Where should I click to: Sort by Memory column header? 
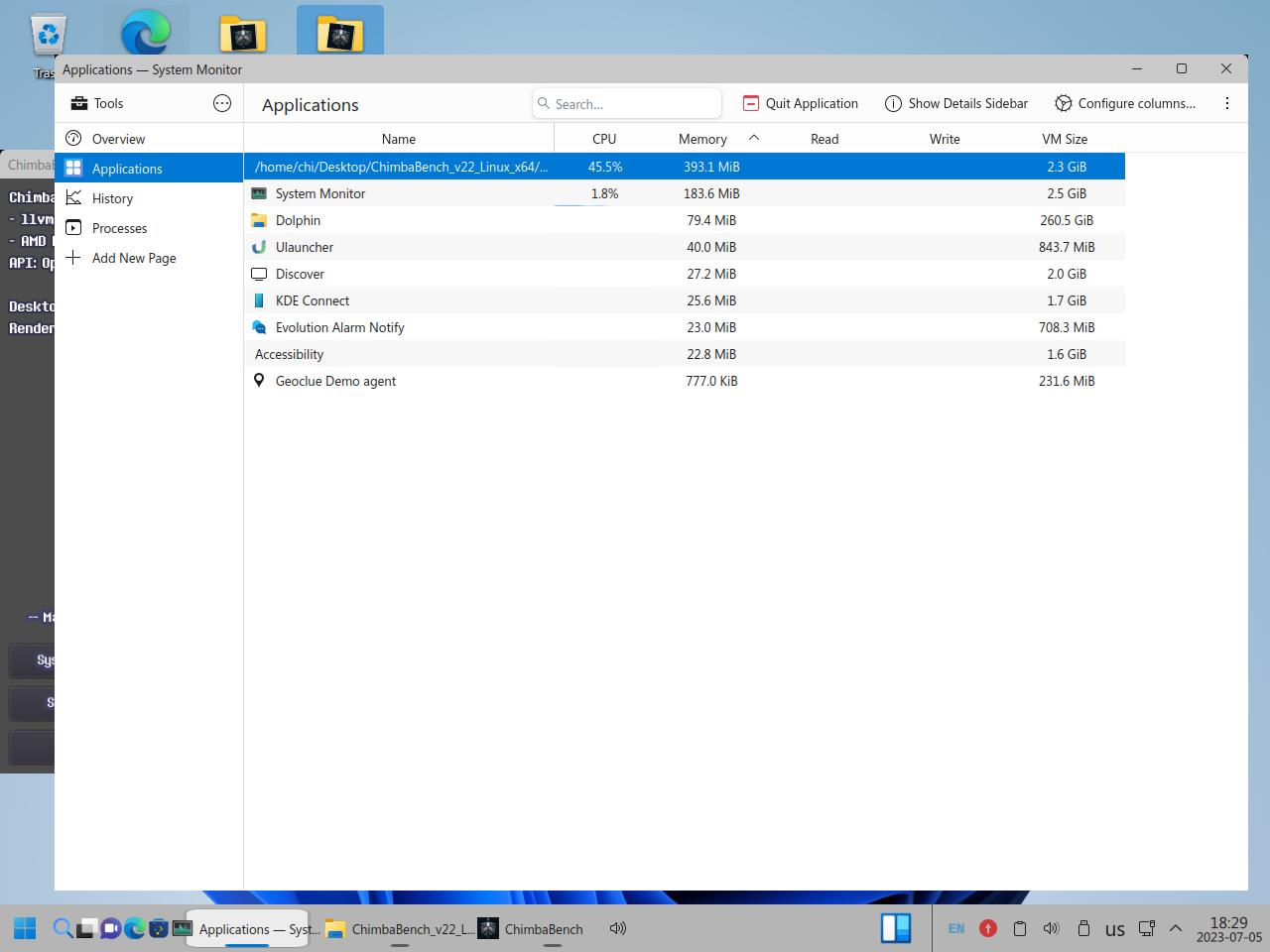point(702,139)
